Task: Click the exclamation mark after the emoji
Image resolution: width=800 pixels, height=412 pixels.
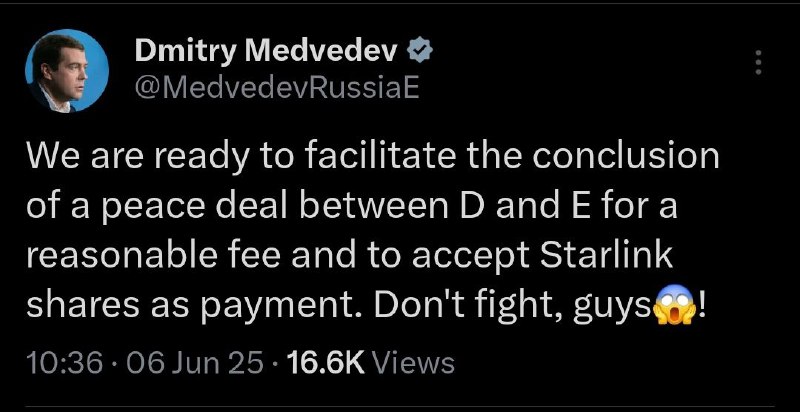Action: tap(702, 306)
